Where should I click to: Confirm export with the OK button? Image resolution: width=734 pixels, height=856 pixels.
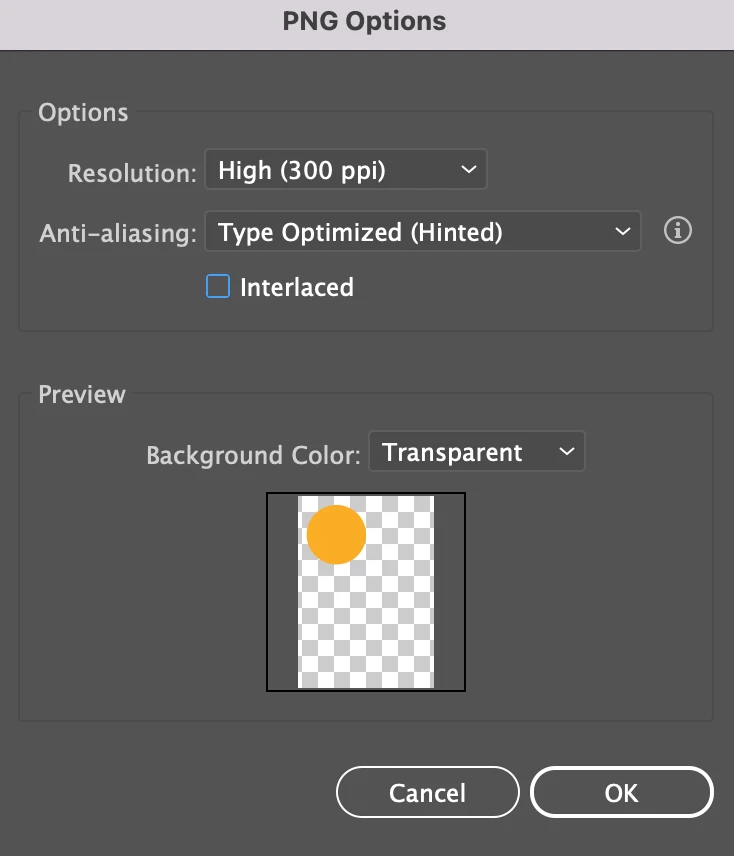(622, 792)
